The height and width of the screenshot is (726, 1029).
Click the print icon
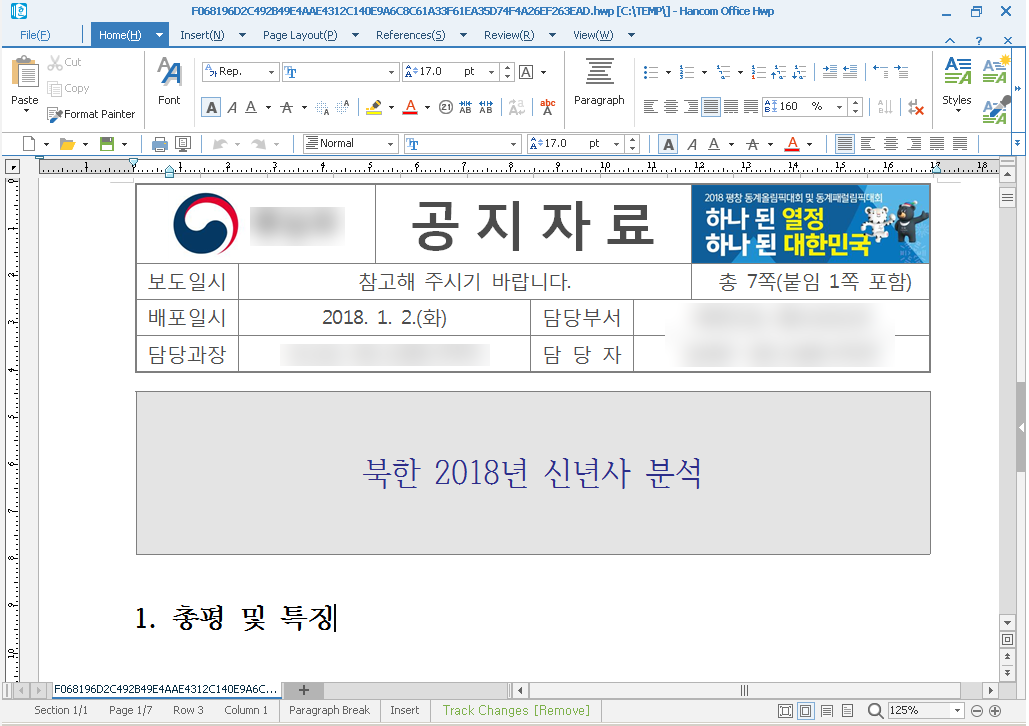(159, 144)
